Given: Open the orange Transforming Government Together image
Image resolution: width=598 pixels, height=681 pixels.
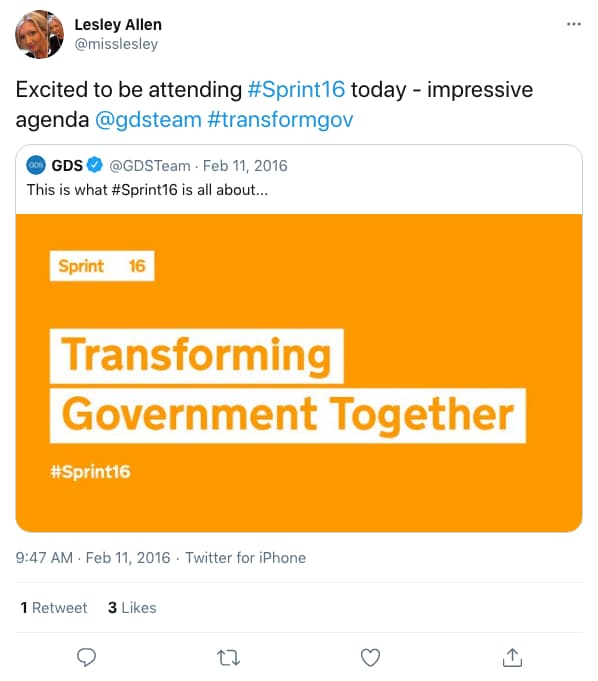Looking at the screenshot, I should coord(299,373).
